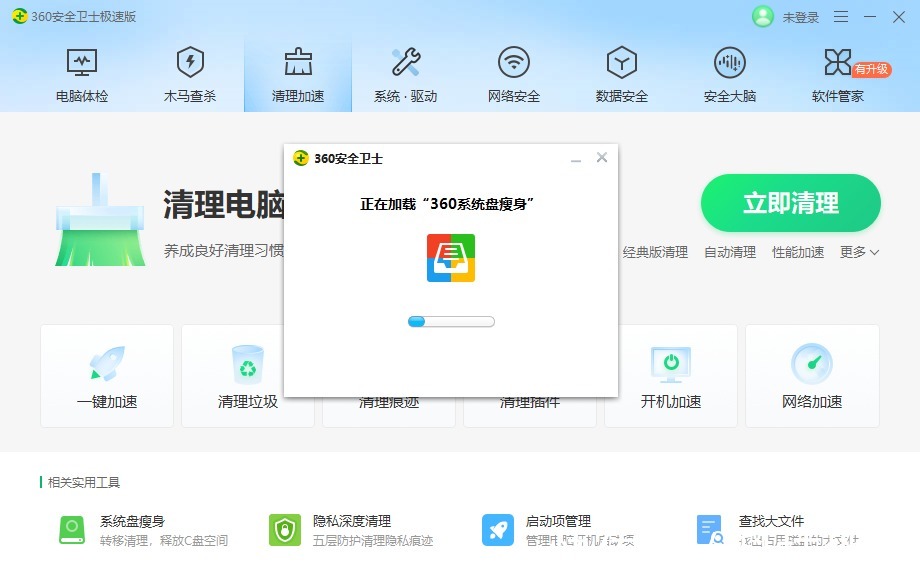Viewport: 920px width, 580px height.
Task: Open 安全大脑 icon
Action: [729, 62]
